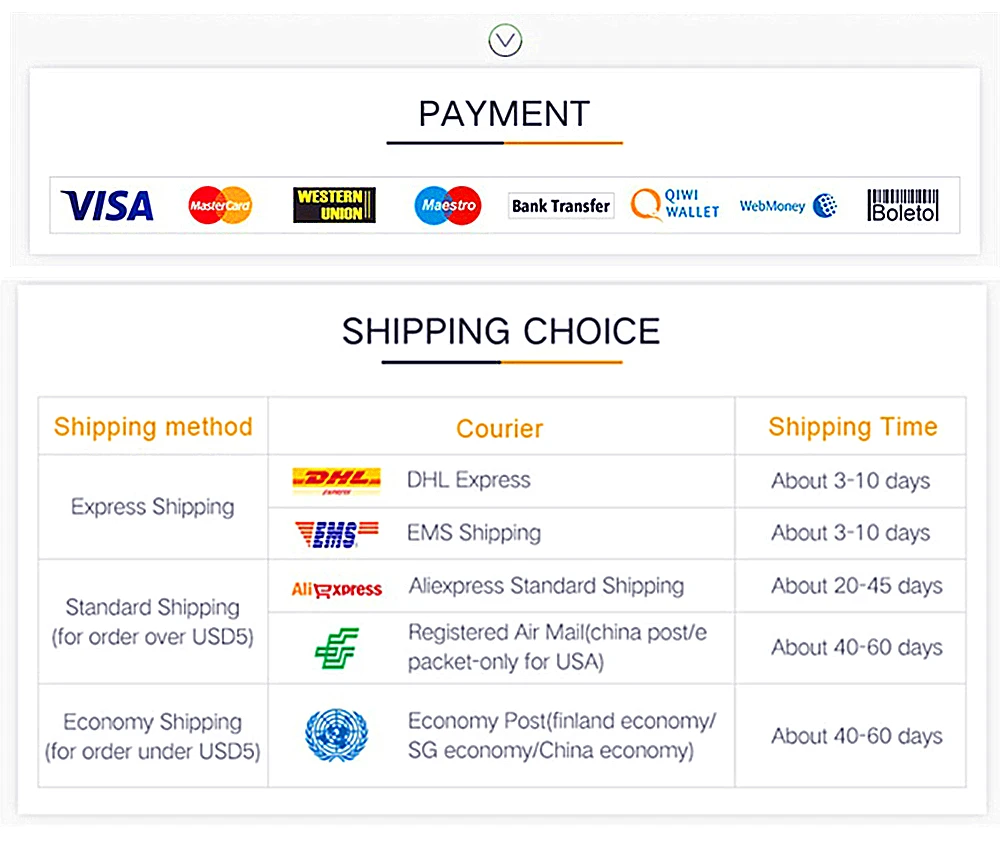Select the QIWI Wallet logo

(675, 205)
